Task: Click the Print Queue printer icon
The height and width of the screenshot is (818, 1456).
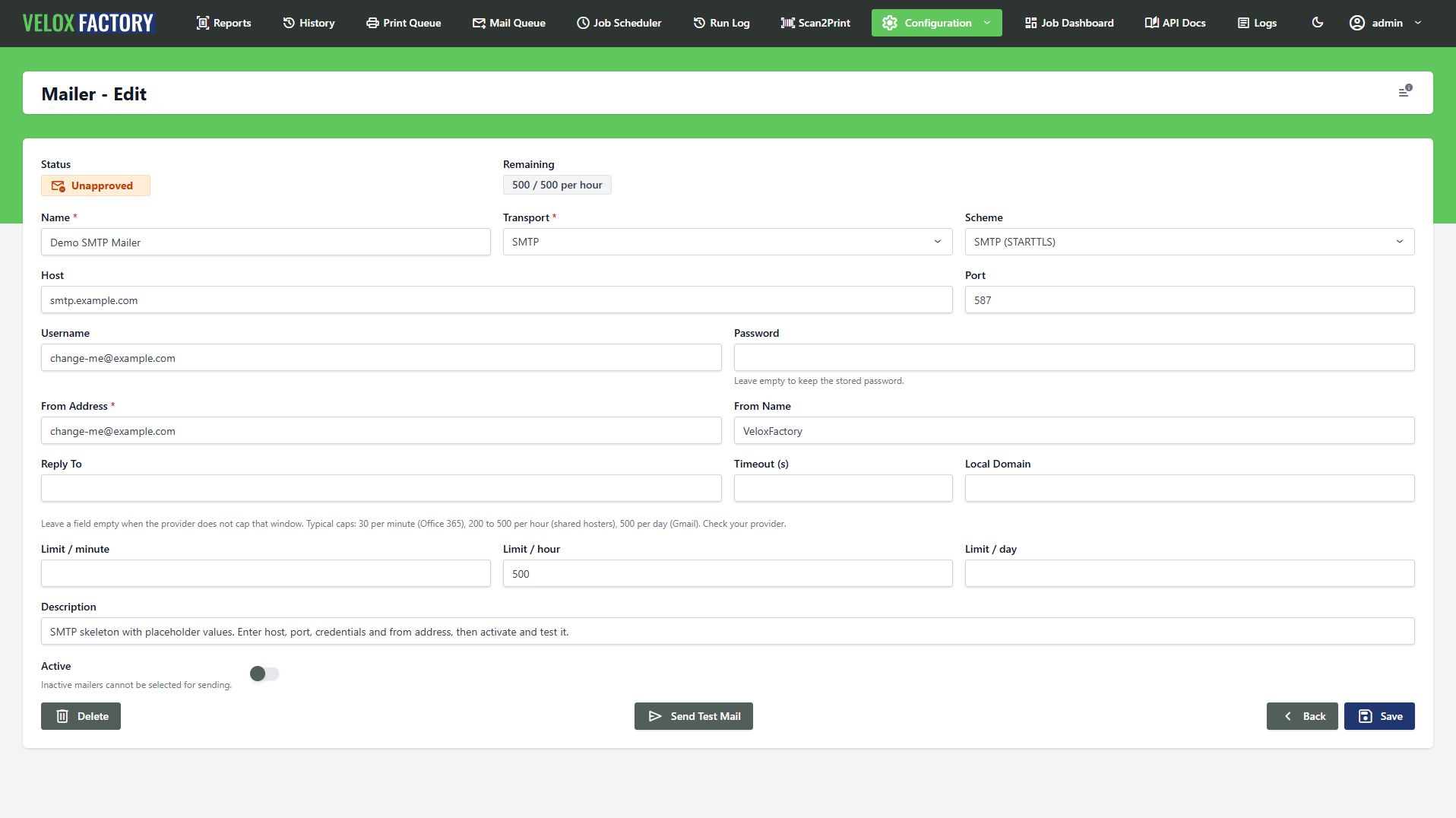Action: (x=372, y=23)
